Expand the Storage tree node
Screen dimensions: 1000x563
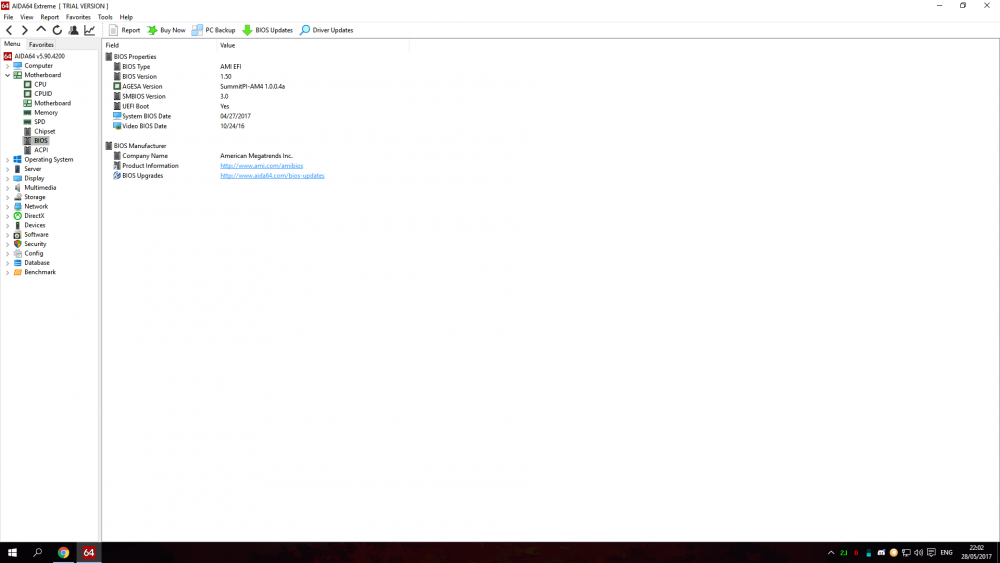click(8, 198)
